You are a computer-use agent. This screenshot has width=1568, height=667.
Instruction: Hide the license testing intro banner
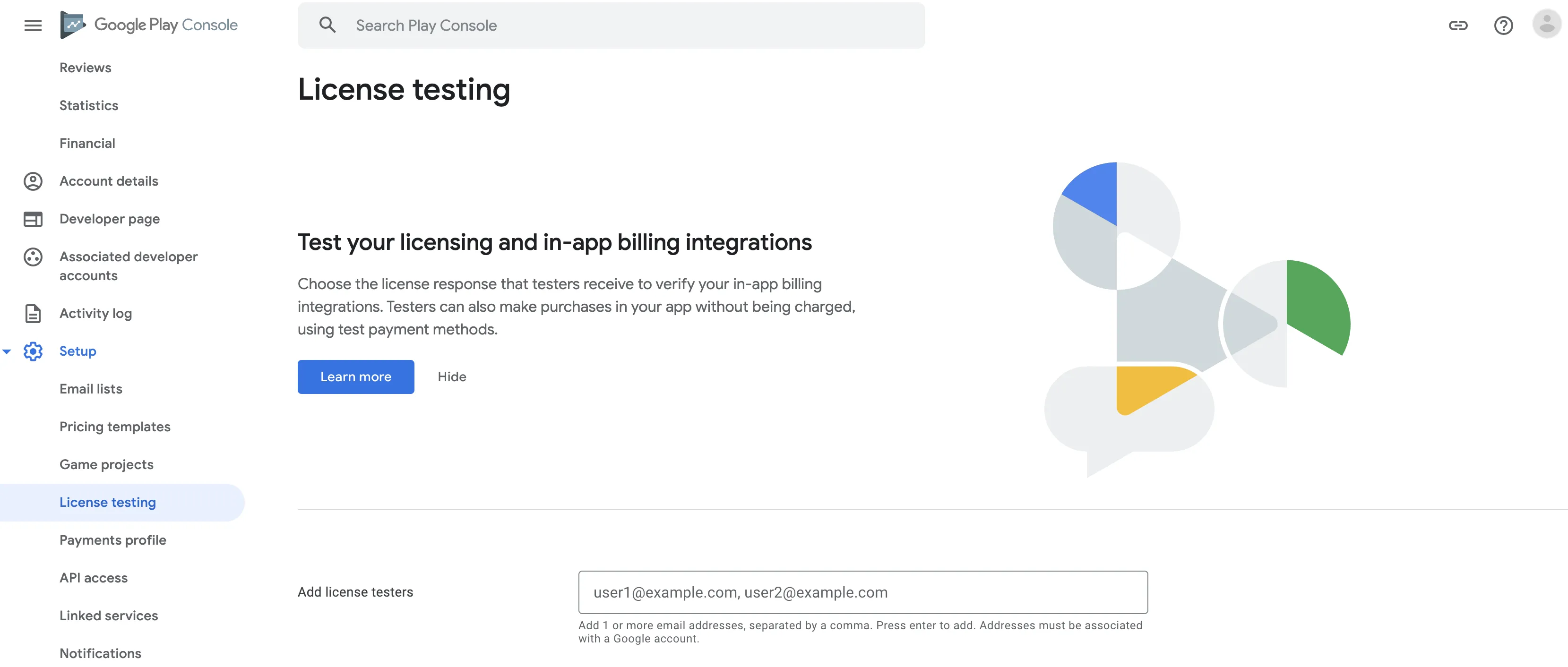coord(452,376)
